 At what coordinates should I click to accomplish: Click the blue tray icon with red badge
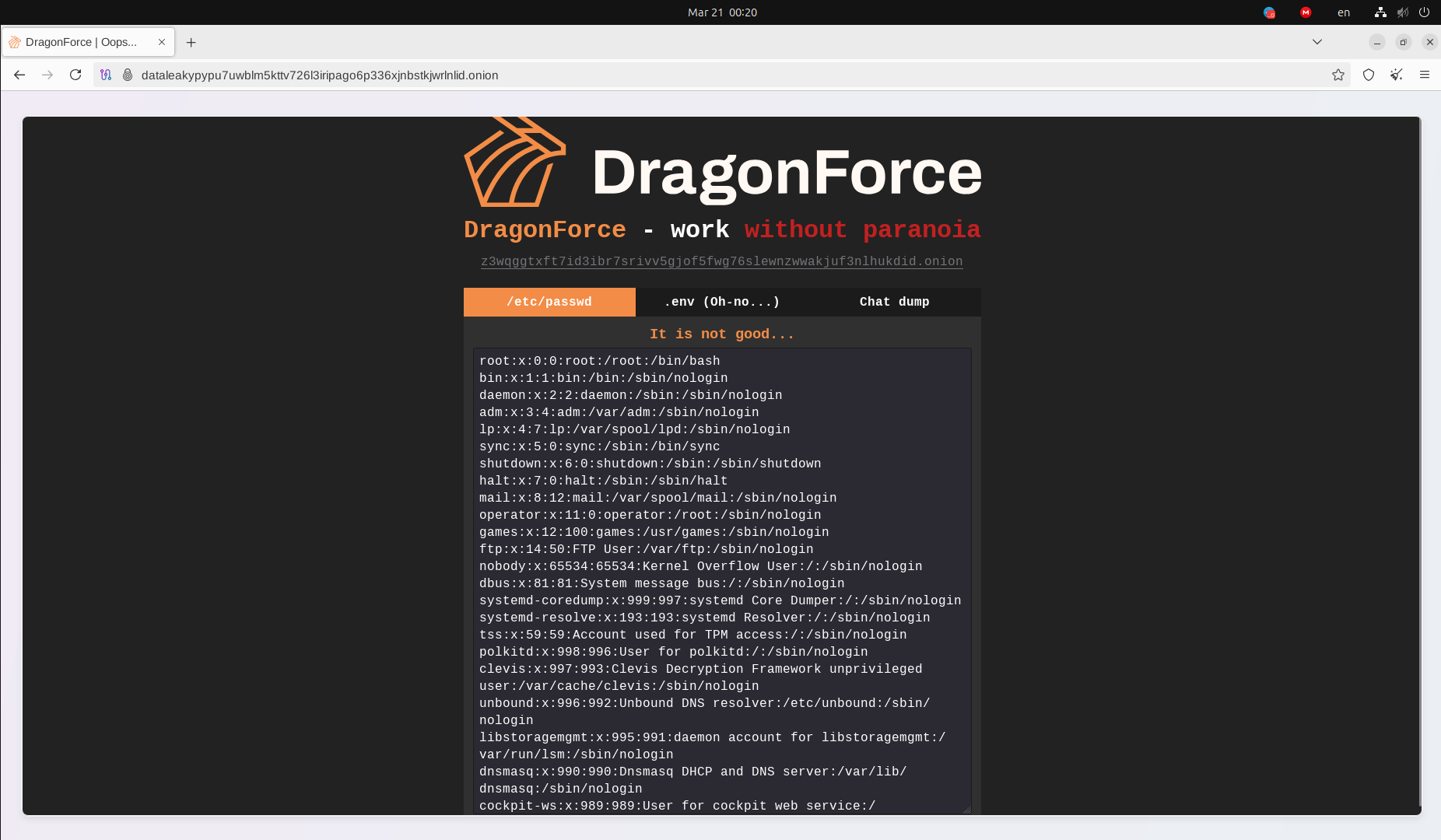(x=1269, y=12)
